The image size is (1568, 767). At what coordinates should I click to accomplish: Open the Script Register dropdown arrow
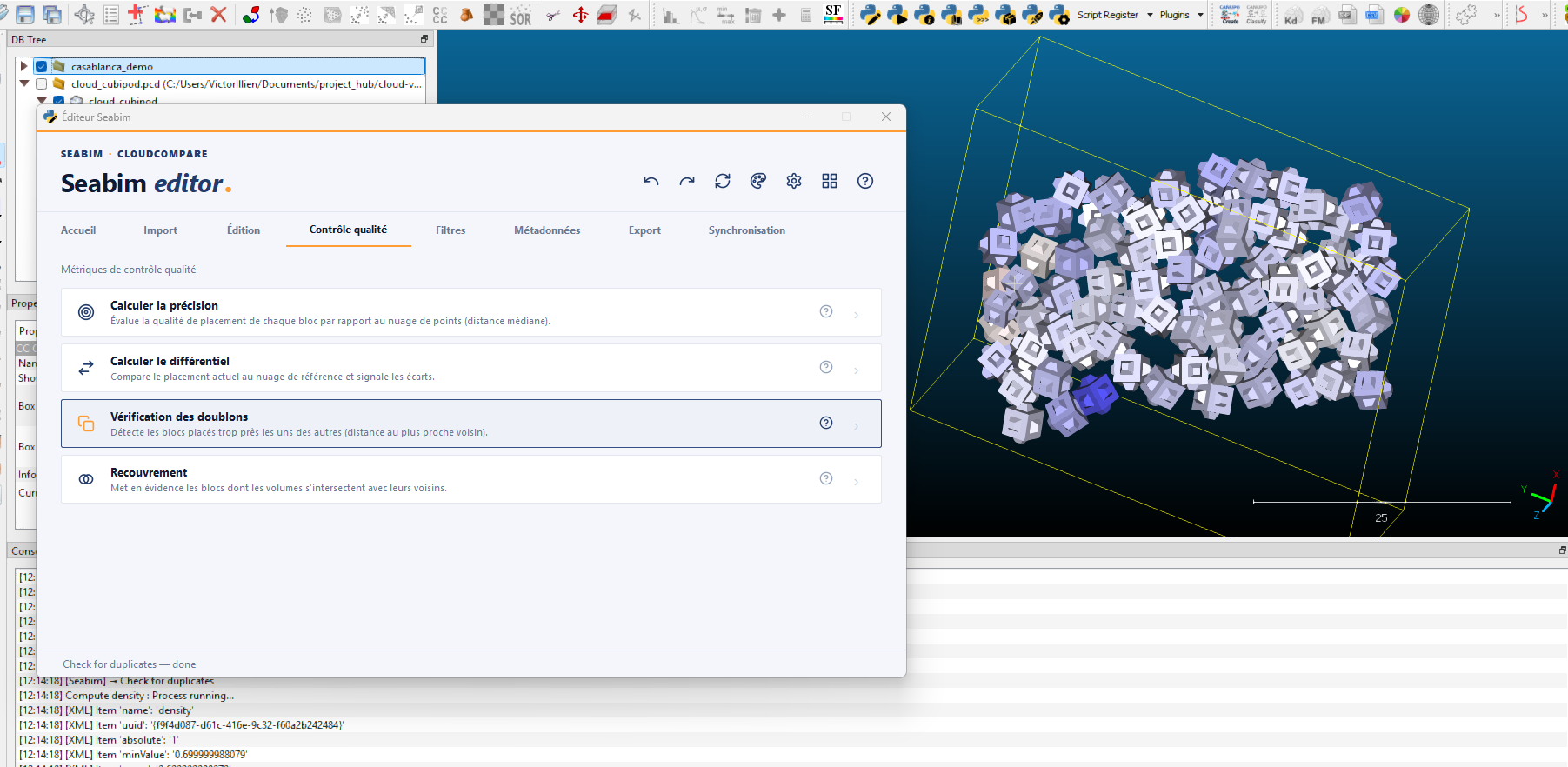click(x=1150, y=15)
